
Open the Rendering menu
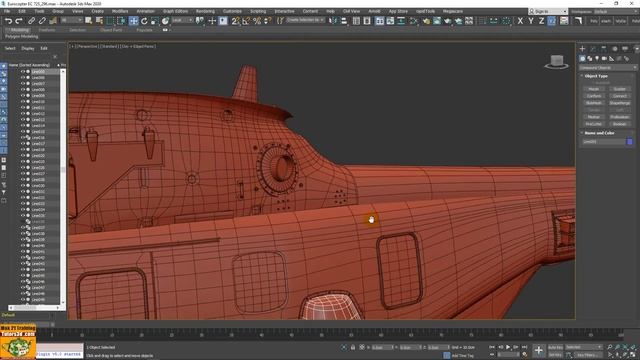(205, 11)
